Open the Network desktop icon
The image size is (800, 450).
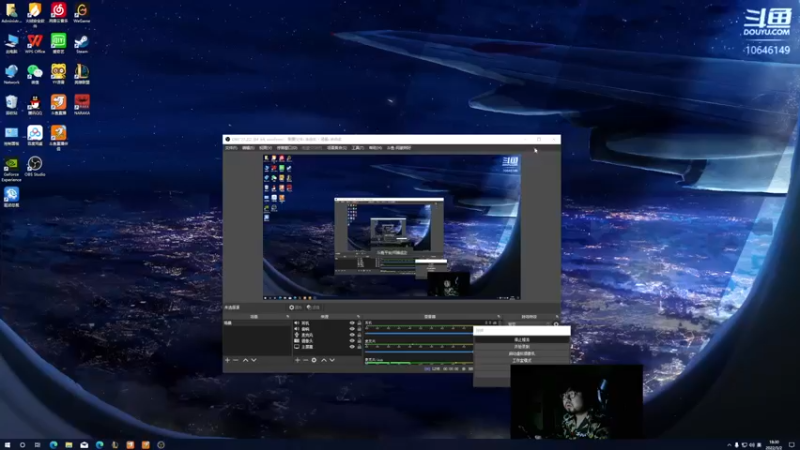11,74
